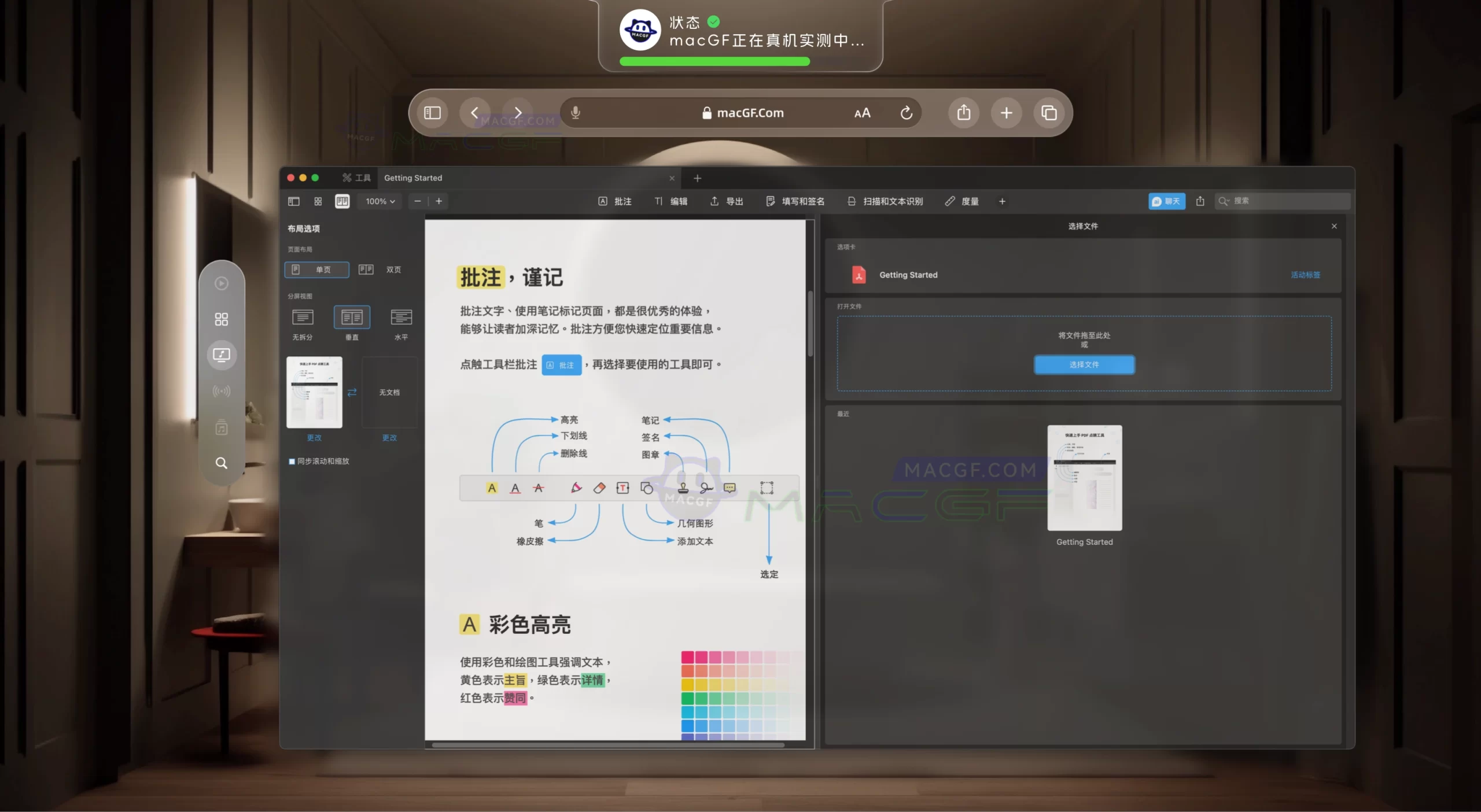
Task: Open the thumbnail grid view icon
Action: [318, 201]
